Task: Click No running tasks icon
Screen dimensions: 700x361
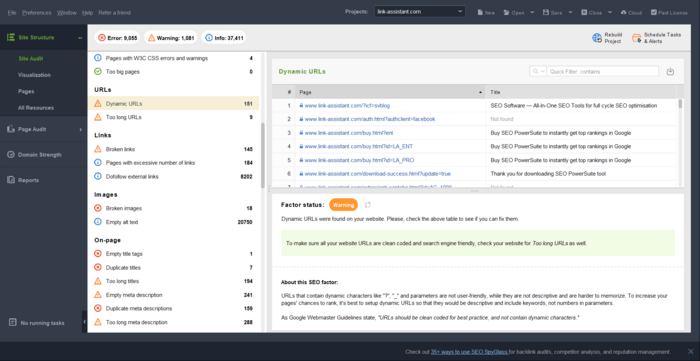Action: coord(12,323)
